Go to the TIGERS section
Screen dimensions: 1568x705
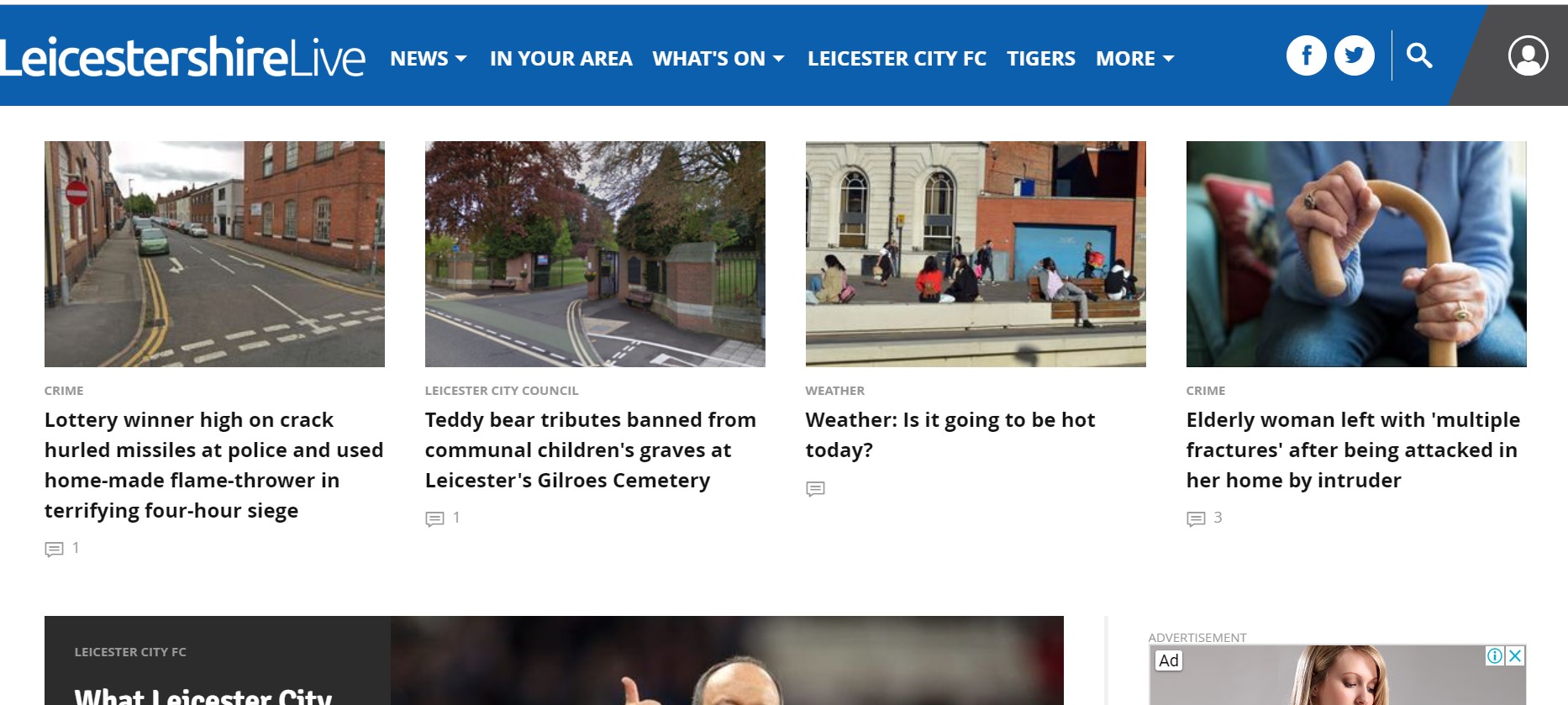[x=1041, y=59]
